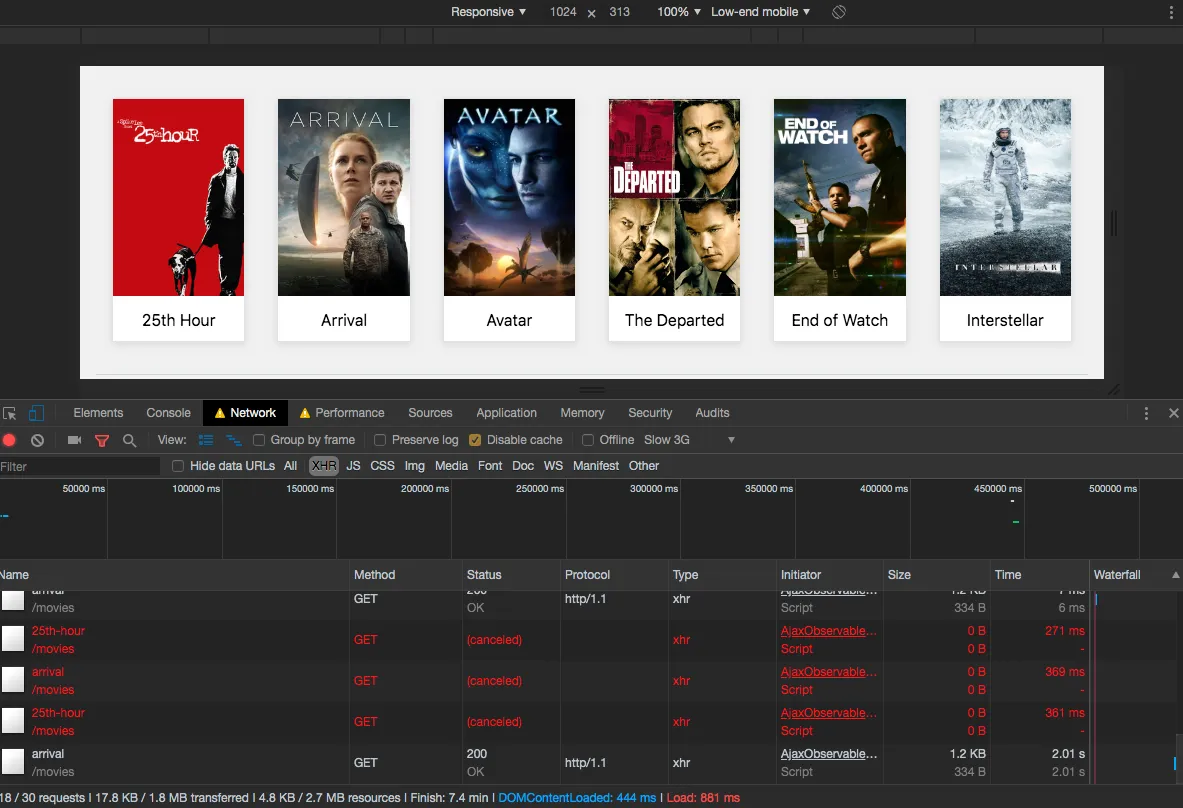Open the Responsive device dropdown

point(486,12)
